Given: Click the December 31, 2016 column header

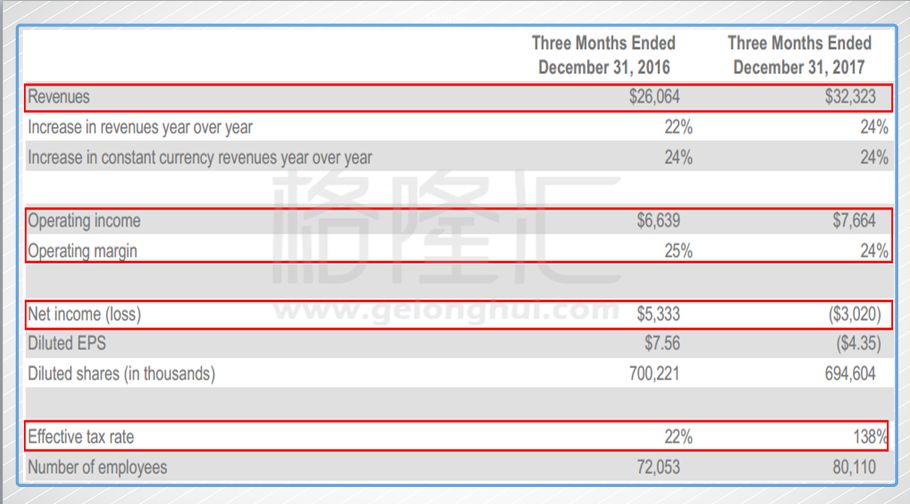Looking at the screenshot, I should click(603, 55).
